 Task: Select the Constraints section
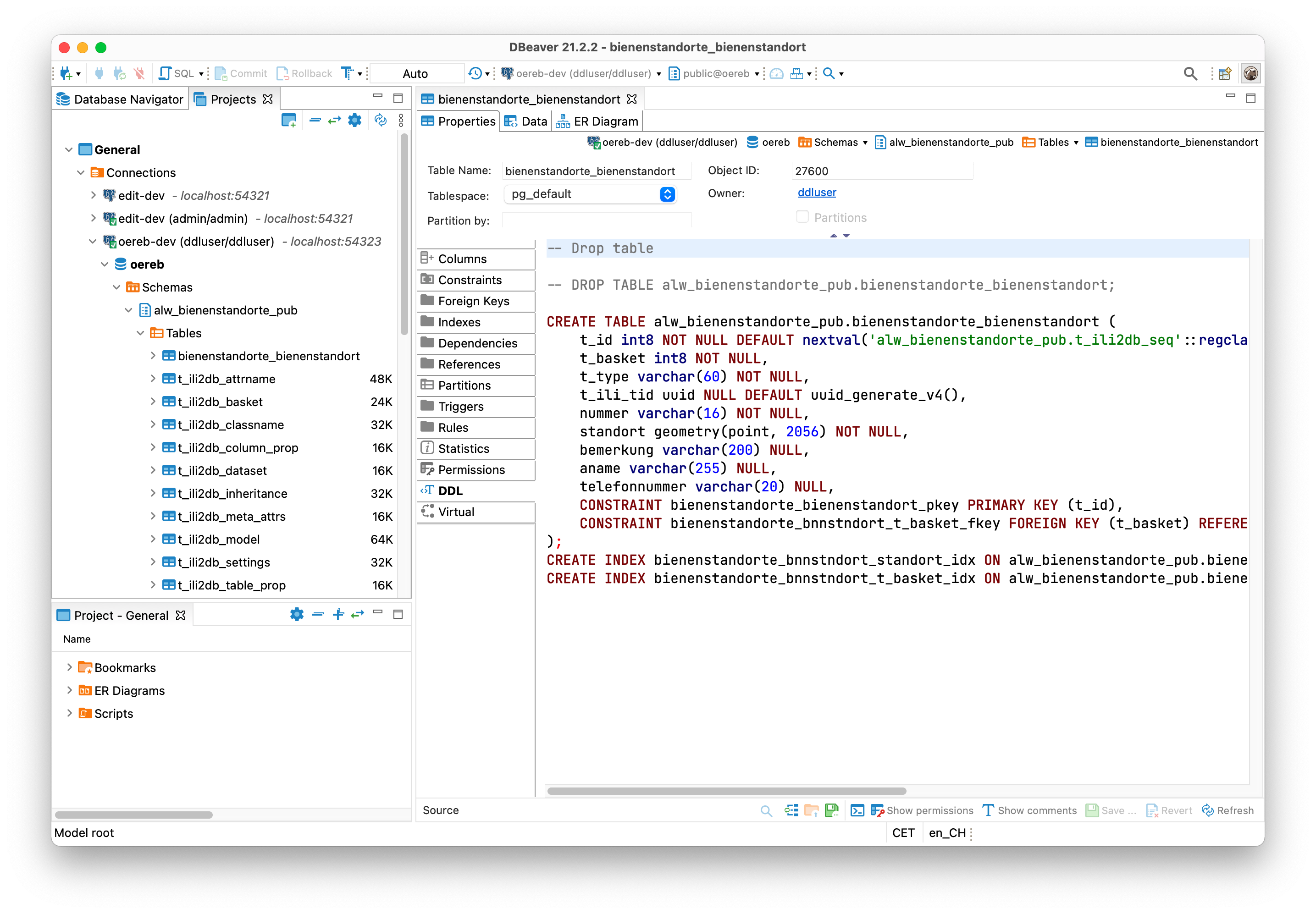[476, 280]
